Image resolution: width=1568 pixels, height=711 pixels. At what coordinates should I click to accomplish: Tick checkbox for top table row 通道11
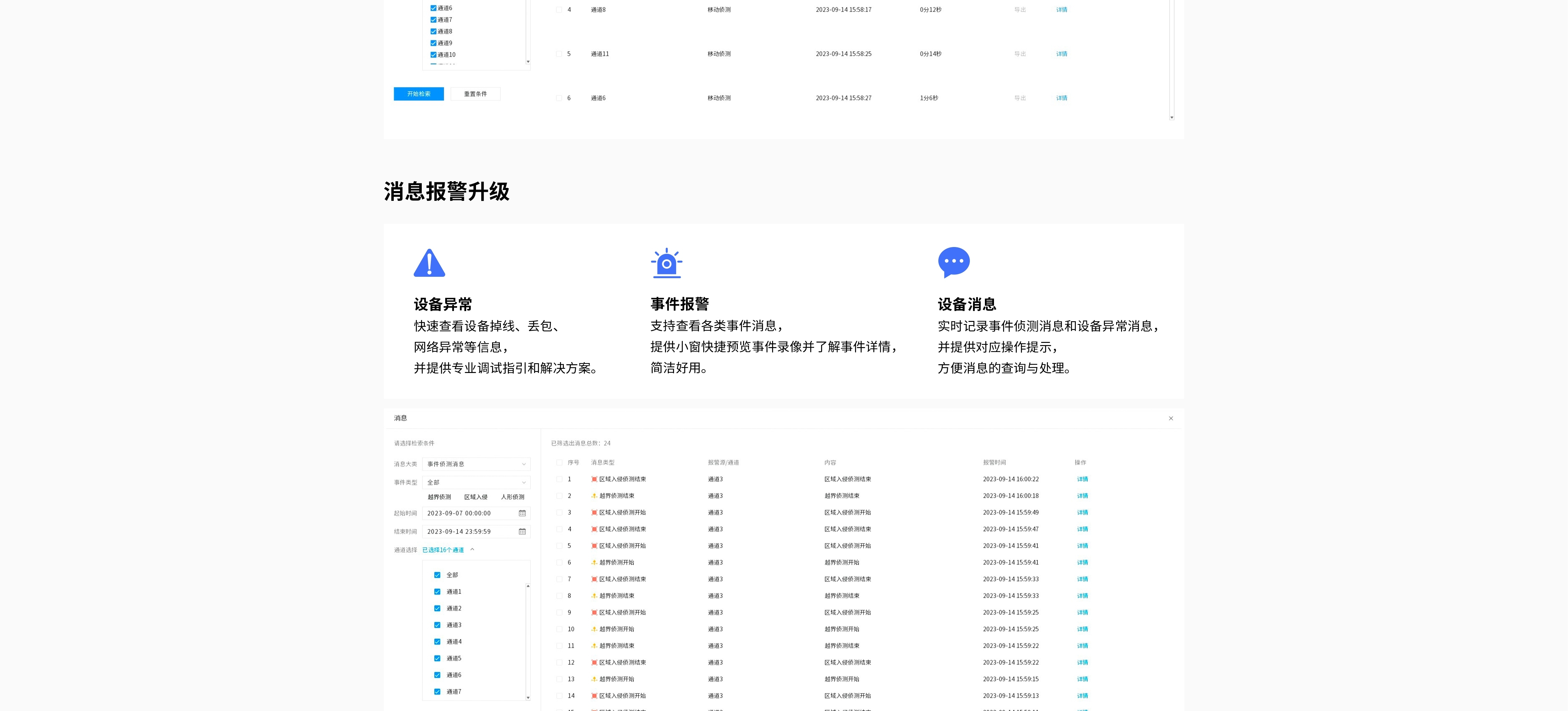[x=559, y=54]
